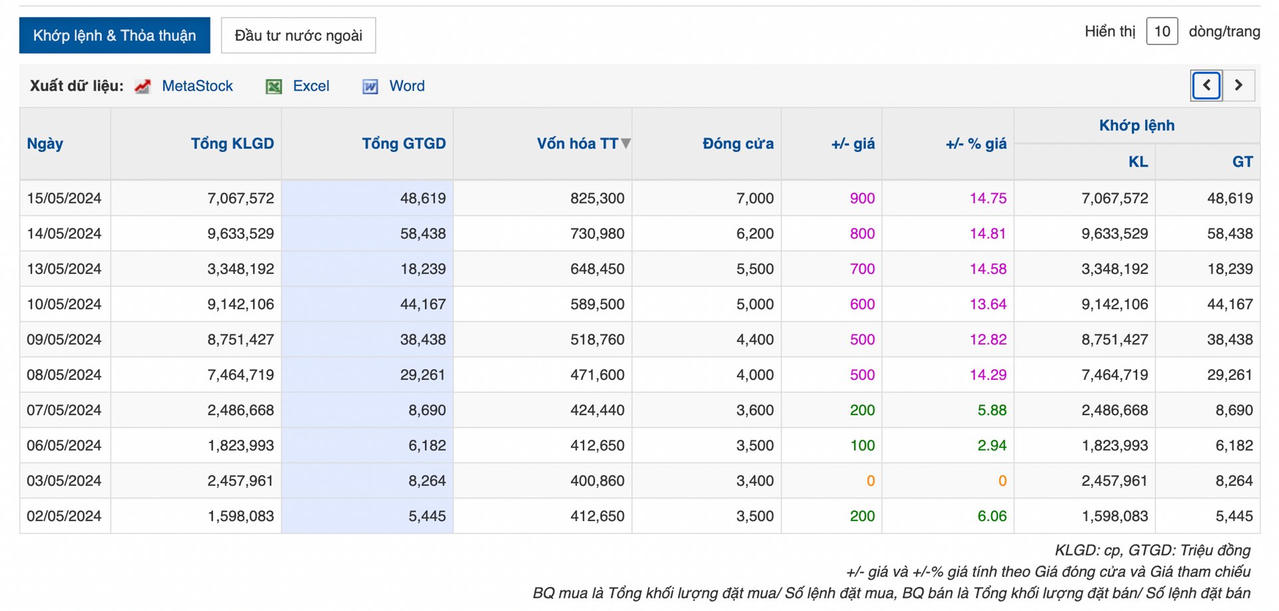Select the 15/05/2024 date row
This screenshot has width=1279, height=611.
click(64, 199)
